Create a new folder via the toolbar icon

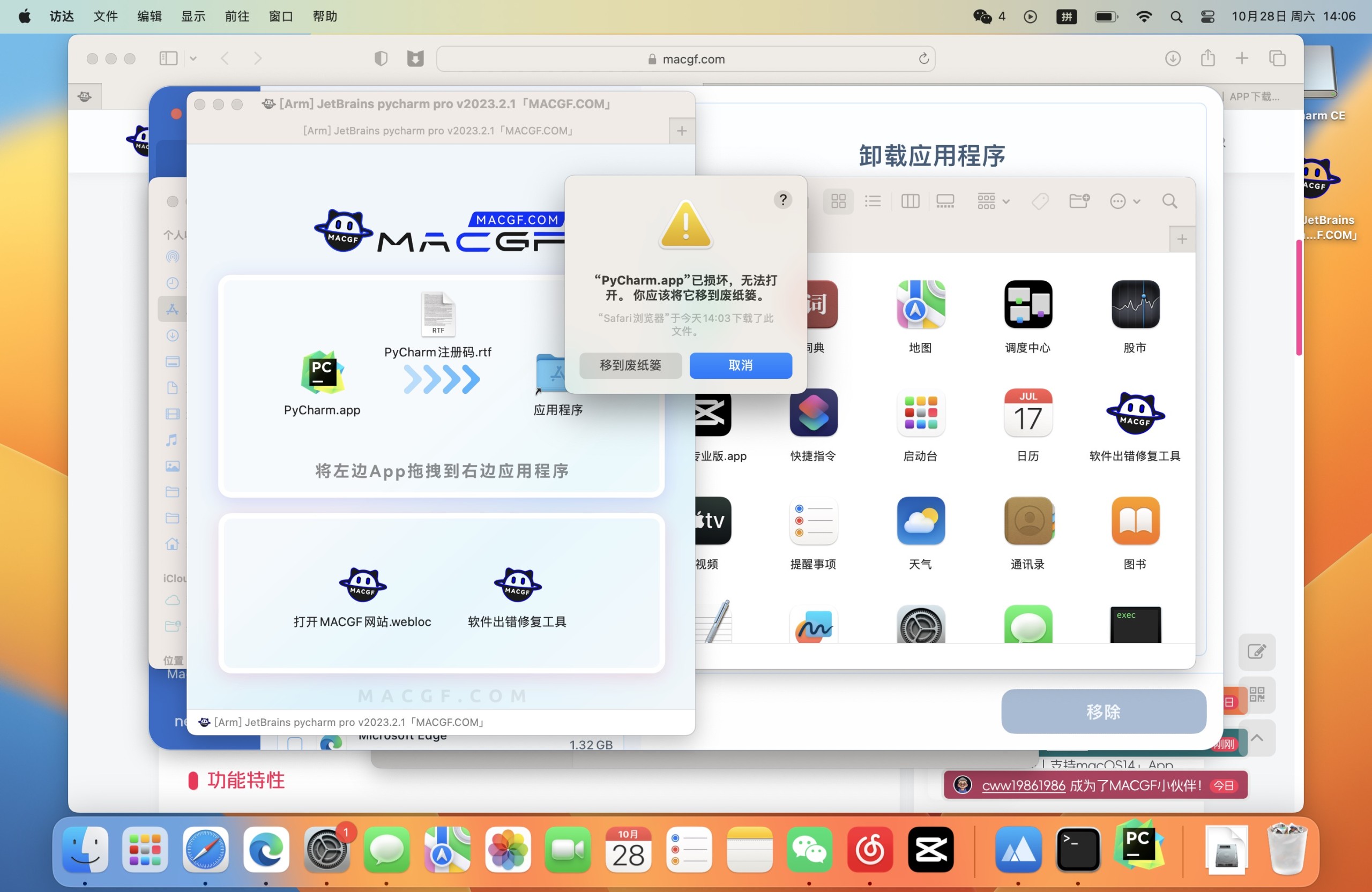1079,201
